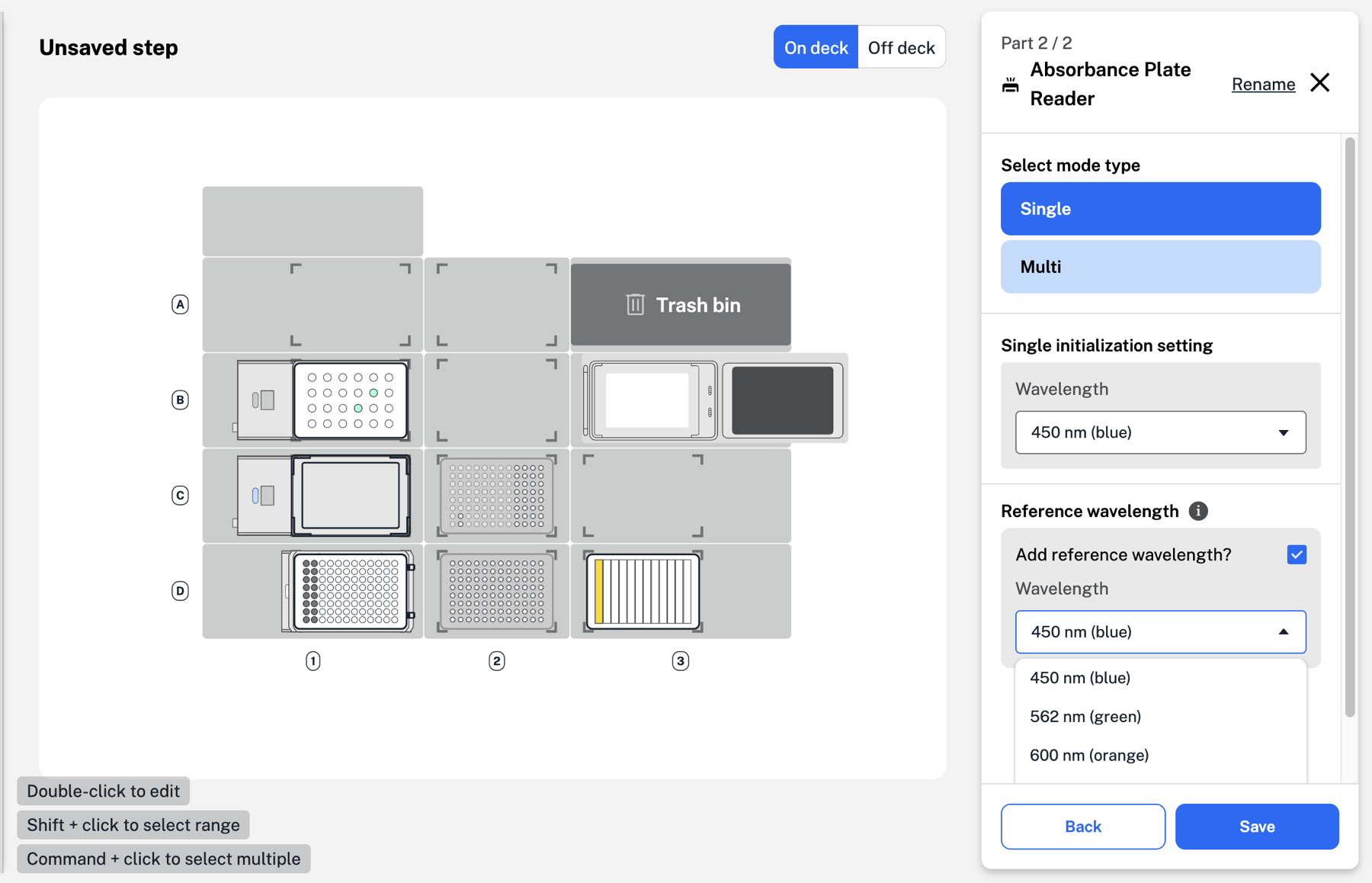Switch to the On deck tab

coord(816,47)
